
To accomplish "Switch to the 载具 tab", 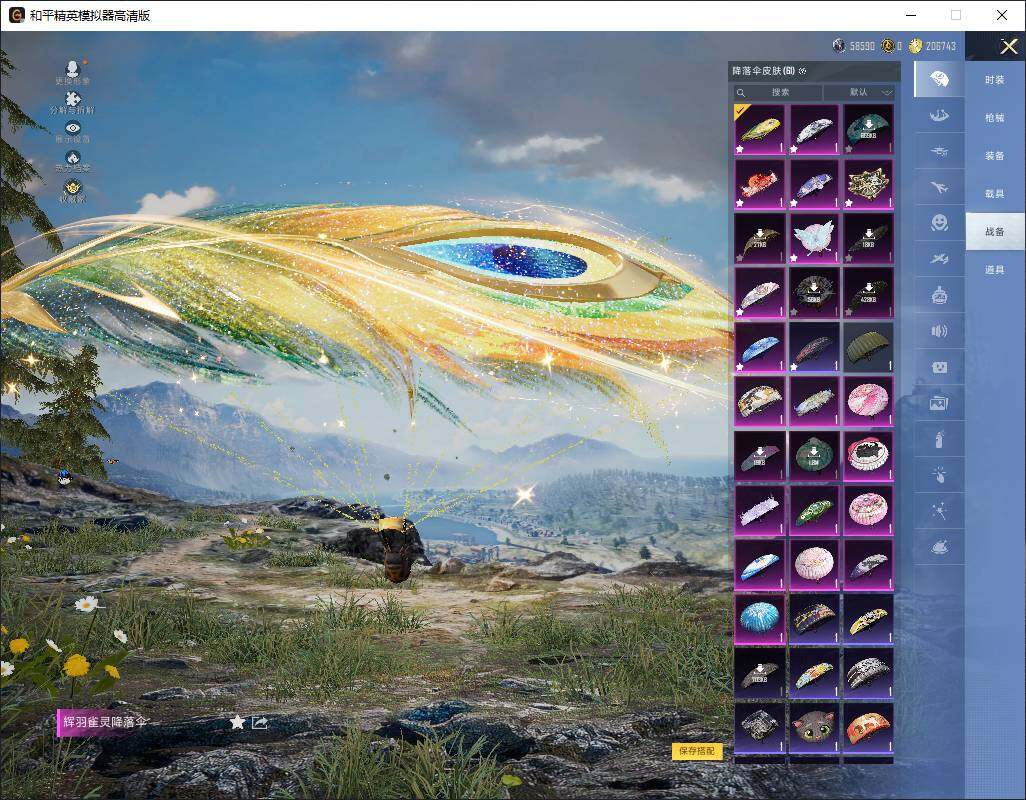I will pyautogui.click(x=995, y=194).
